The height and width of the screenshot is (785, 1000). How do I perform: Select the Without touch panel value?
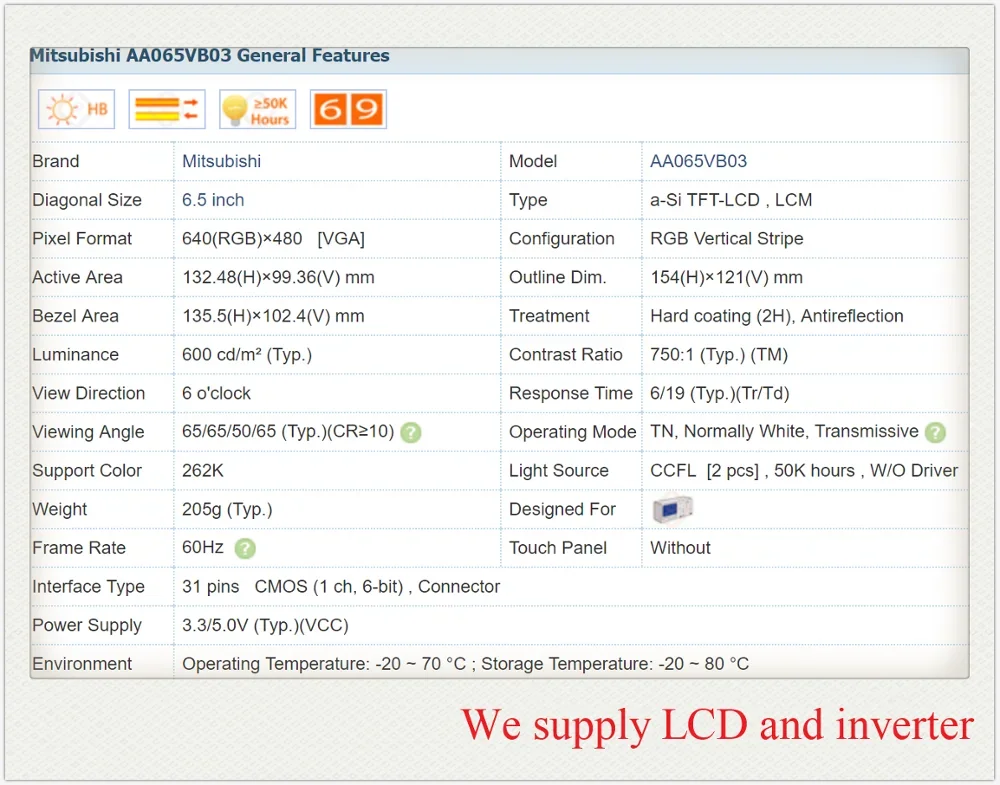pos(680,548)
